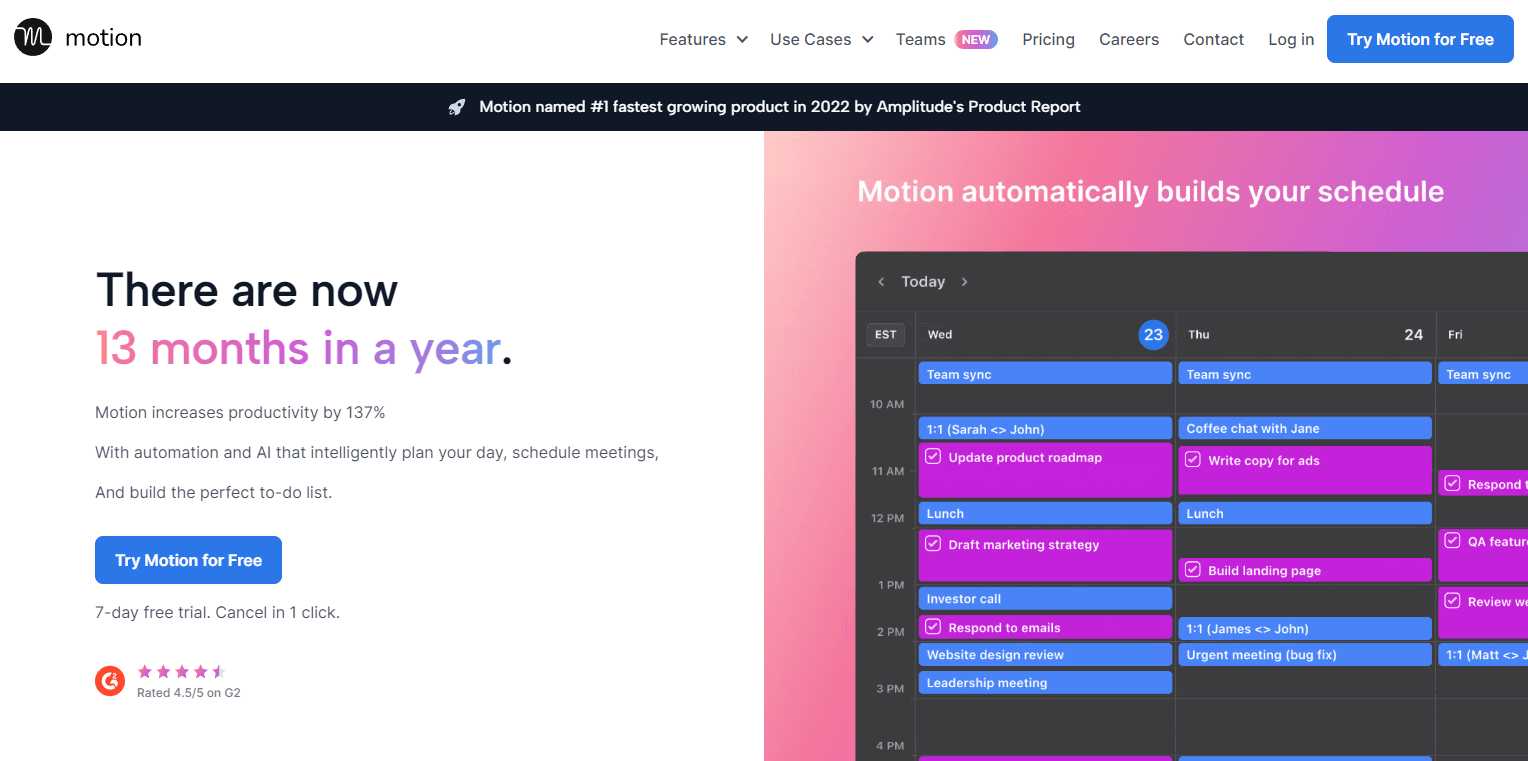This screenshot has height=761, width=1528.
Task: Click the NEW badge beside Teams
Action: tap(976, 39)
